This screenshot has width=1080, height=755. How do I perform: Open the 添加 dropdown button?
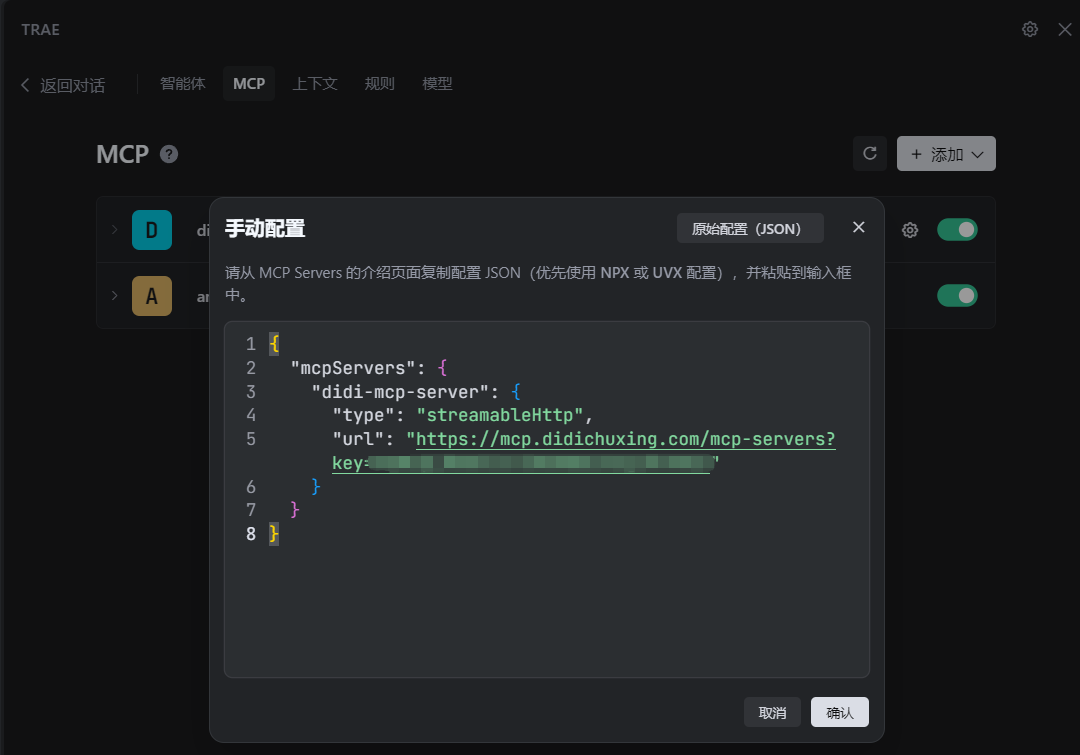click(x=946, y=153)
